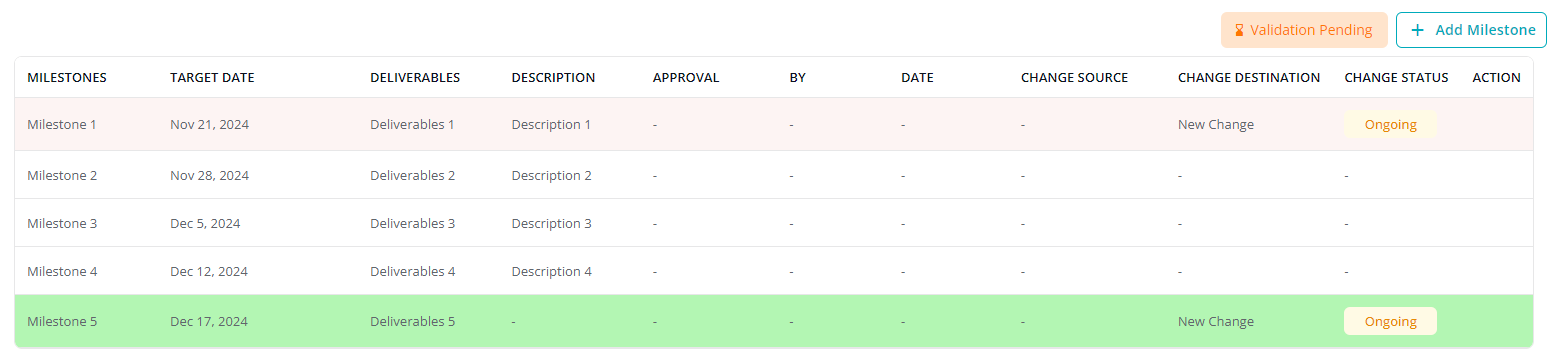Select the Milestone 3 cell

[x=62, y=223]
